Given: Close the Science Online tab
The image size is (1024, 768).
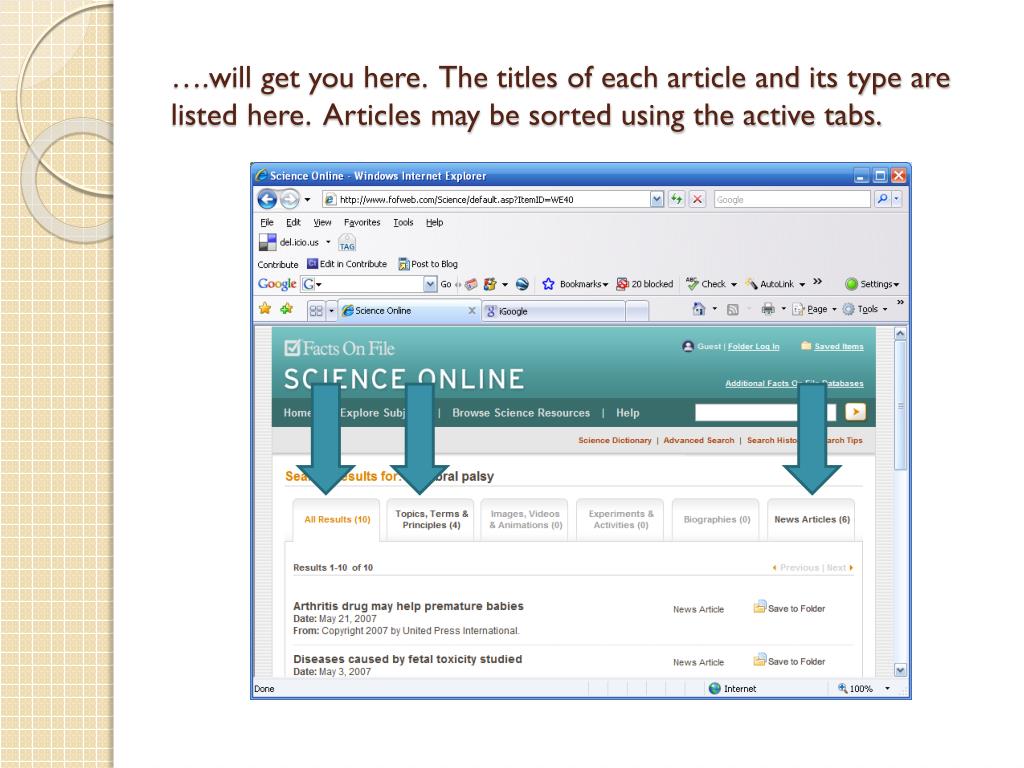Looking at the screenshot, I should click(472, 311).
